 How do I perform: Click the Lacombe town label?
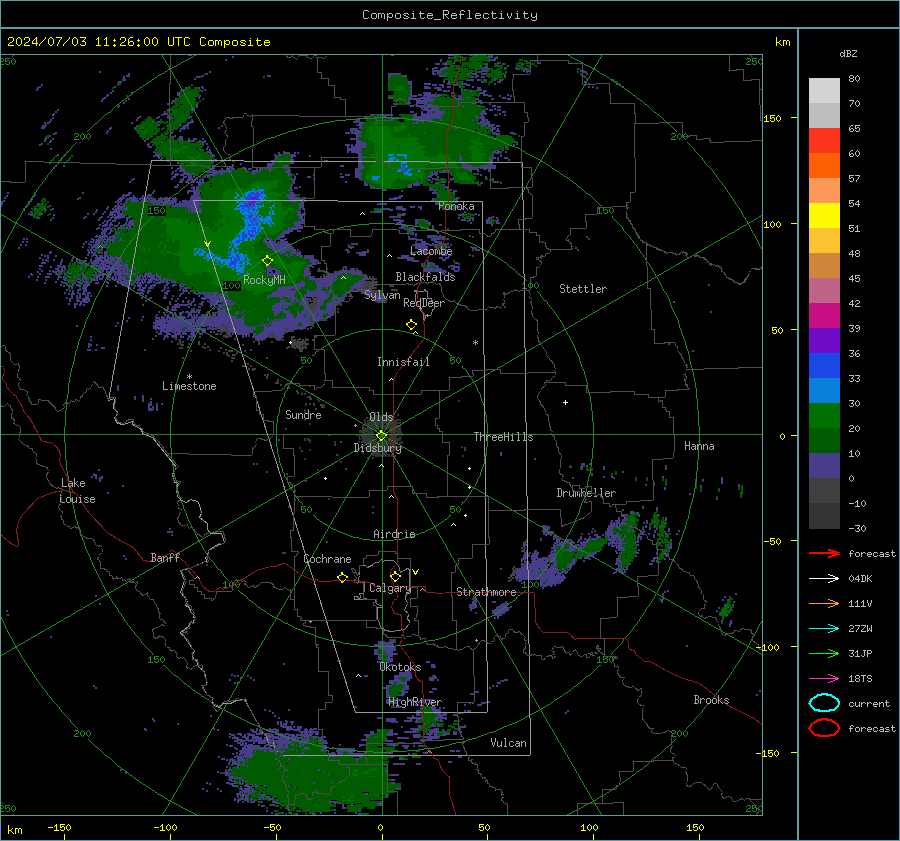431,251
